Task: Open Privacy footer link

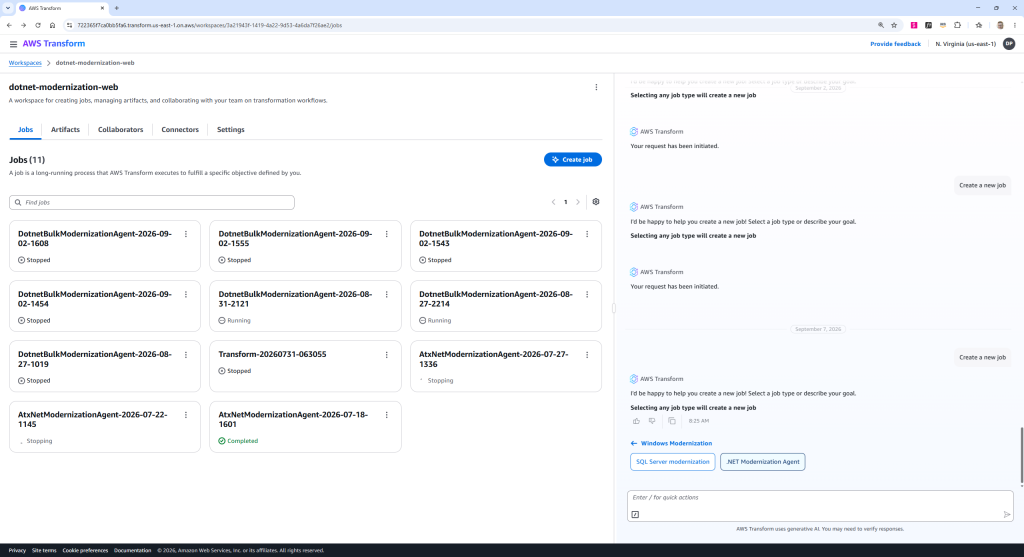Action: click(x=17, y=550)
